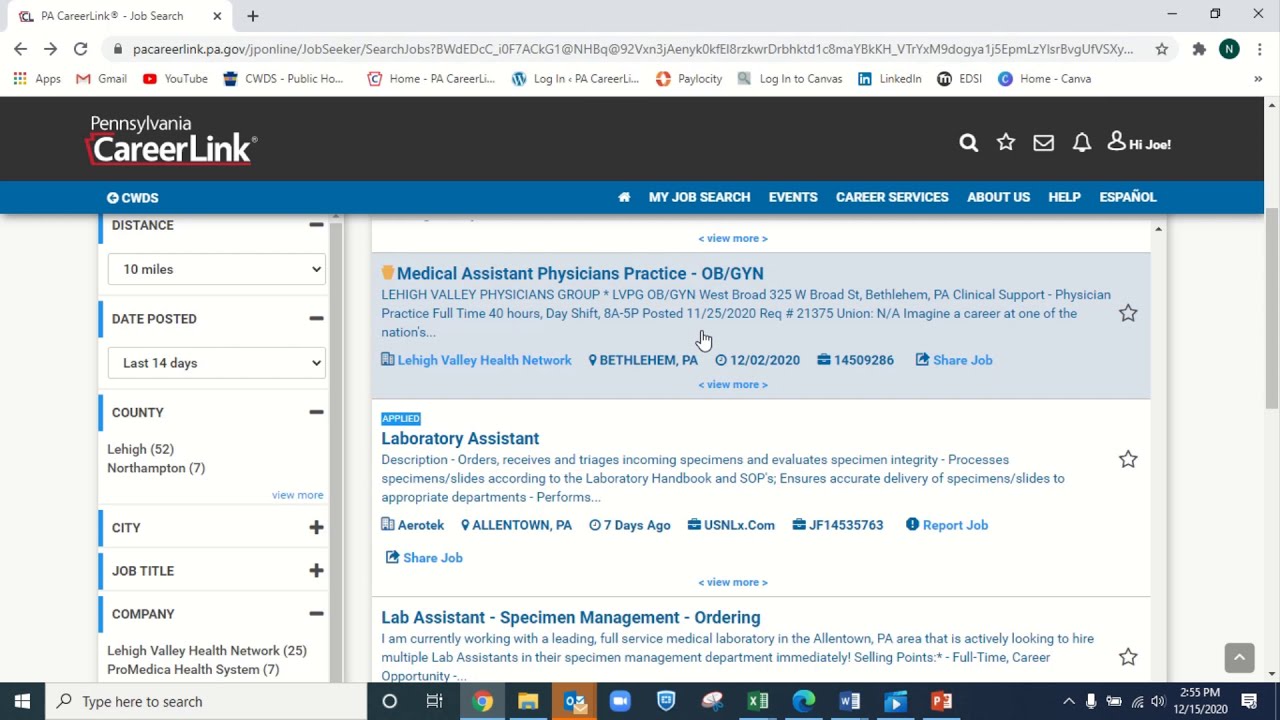Open the LinkedIn bookmark
Viewport: 1280px width, 720px height.
click(889, 78)
